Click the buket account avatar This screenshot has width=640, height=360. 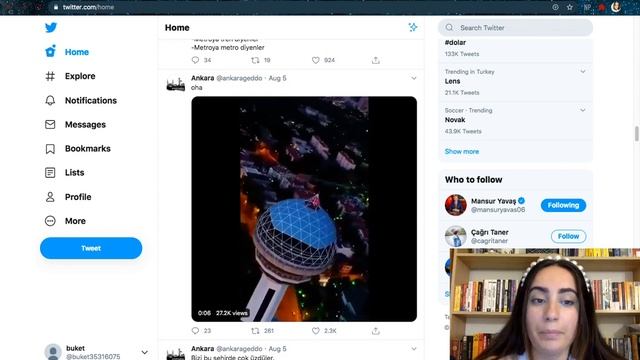[53, 352]
